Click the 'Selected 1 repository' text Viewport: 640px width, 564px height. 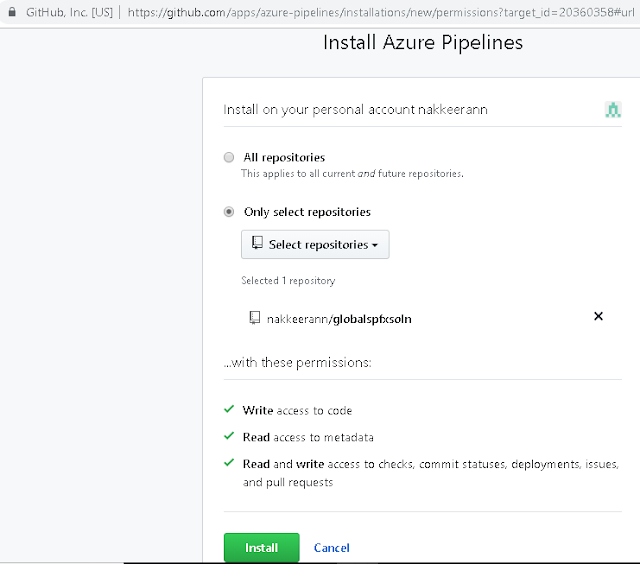288,281
